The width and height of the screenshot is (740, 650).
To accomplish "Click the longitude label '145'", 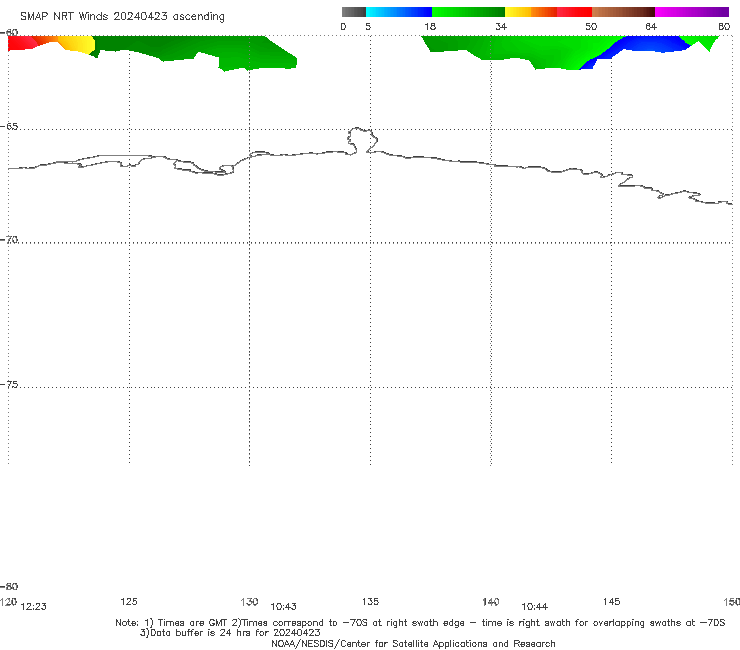I will (x=611, y=601).
